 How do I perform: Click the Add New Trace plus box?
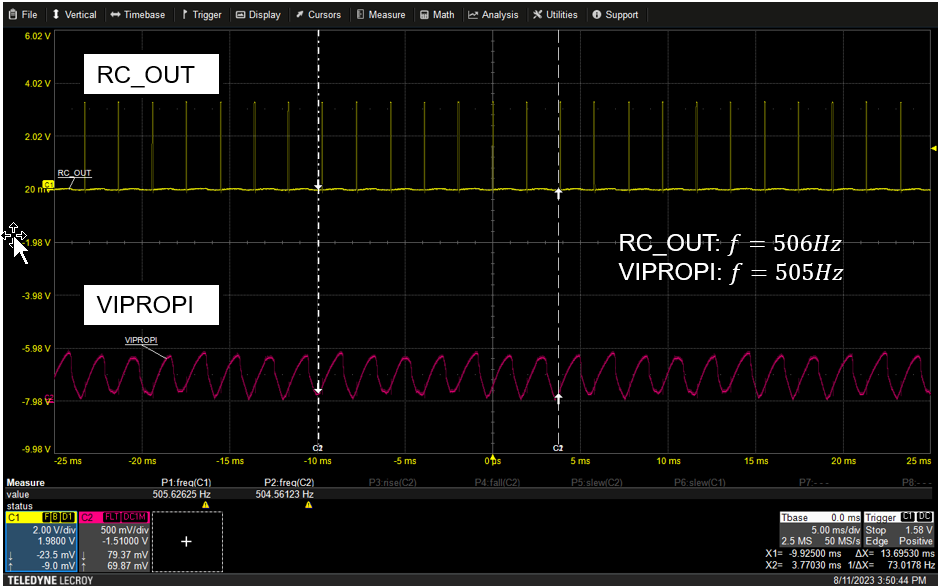click(187, 540)
